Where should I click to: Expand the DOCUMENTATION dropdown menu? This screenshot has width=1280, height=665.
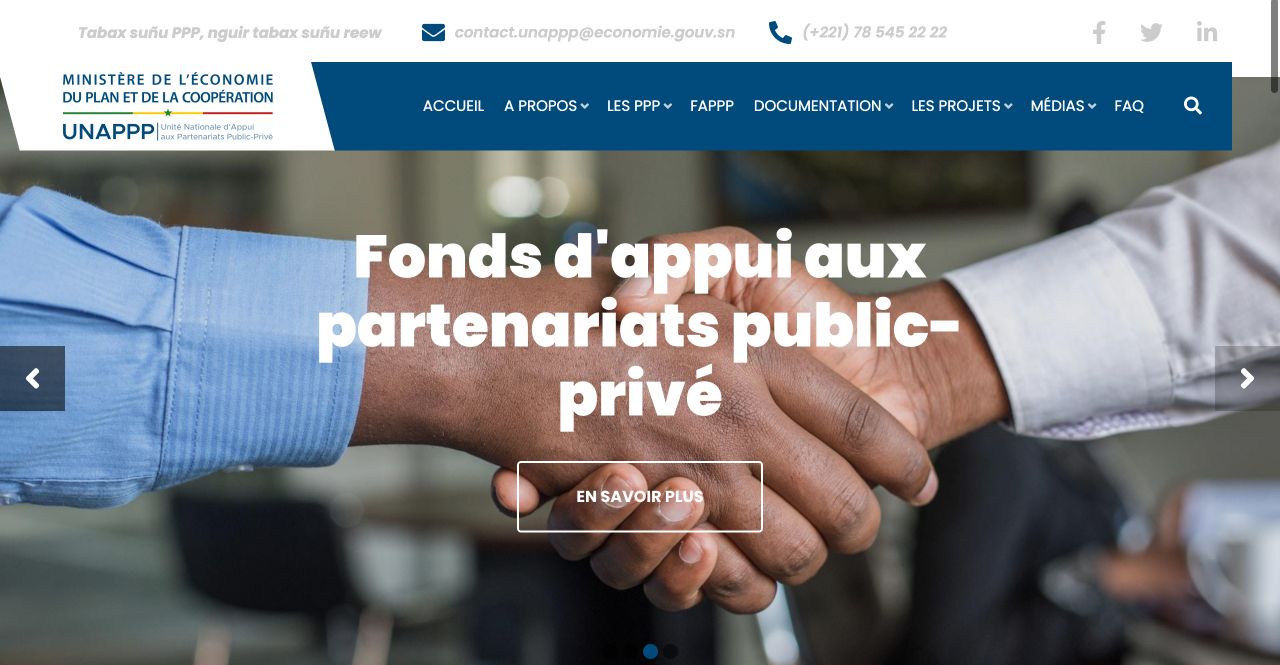point(823,106)
